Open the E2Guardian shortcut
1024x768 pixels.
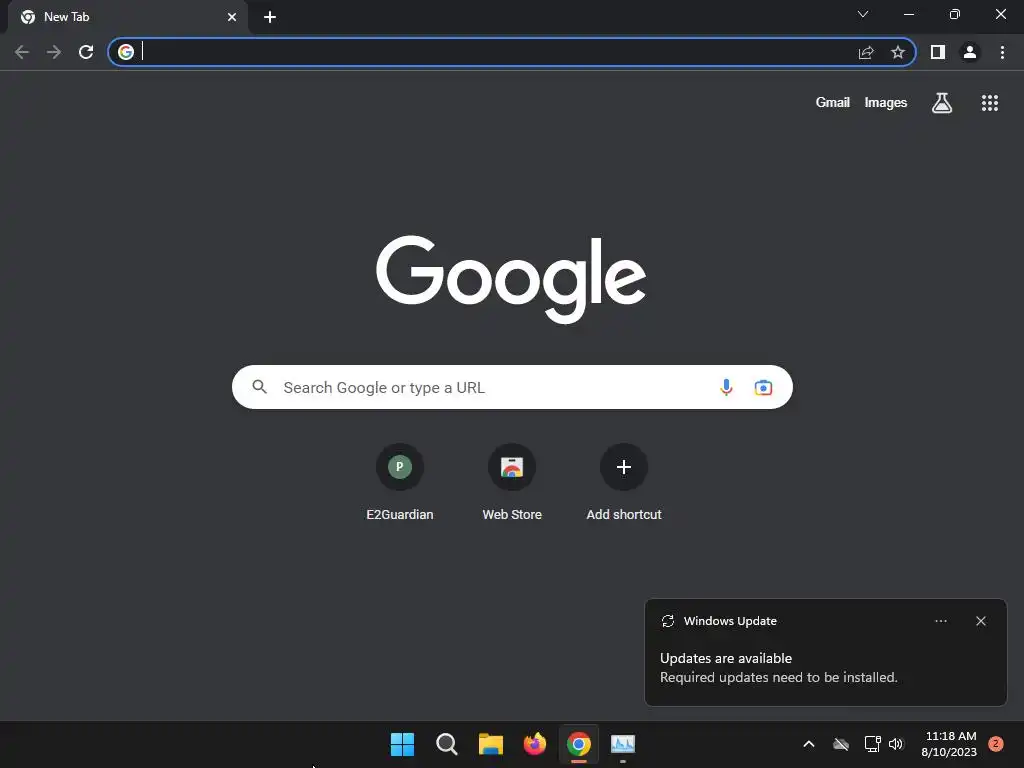tap(400, 482)
